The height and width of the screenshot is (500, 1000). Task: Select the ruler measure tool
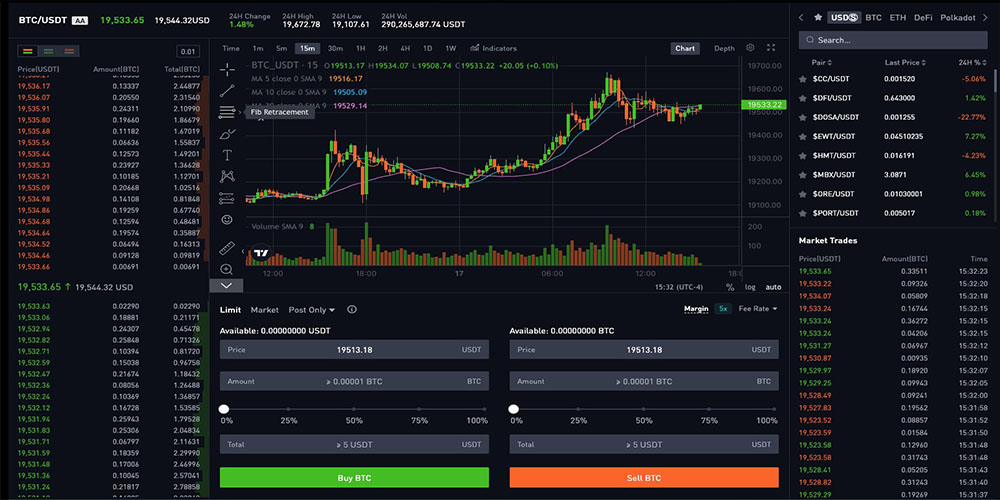[x=227, y=248]
